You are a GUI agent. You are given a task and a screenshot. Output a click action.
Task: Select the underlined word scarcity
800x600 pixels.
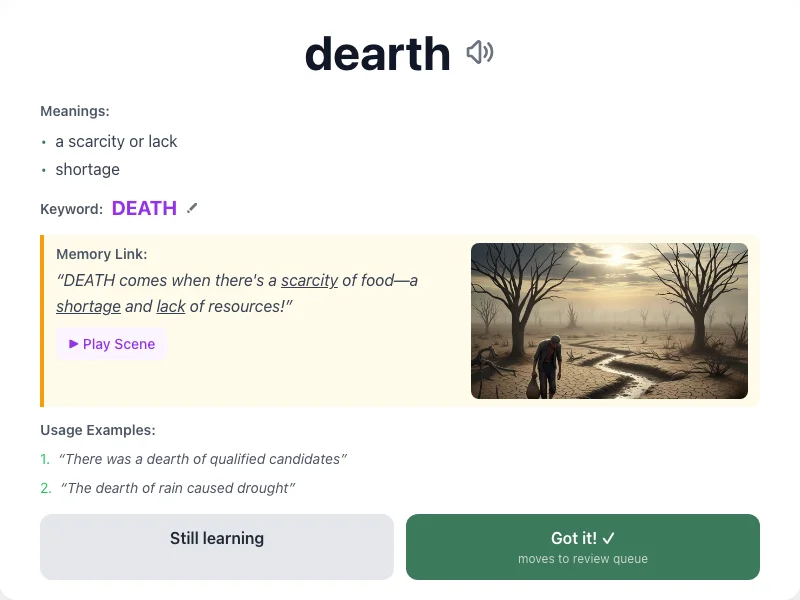coord(309,281)
